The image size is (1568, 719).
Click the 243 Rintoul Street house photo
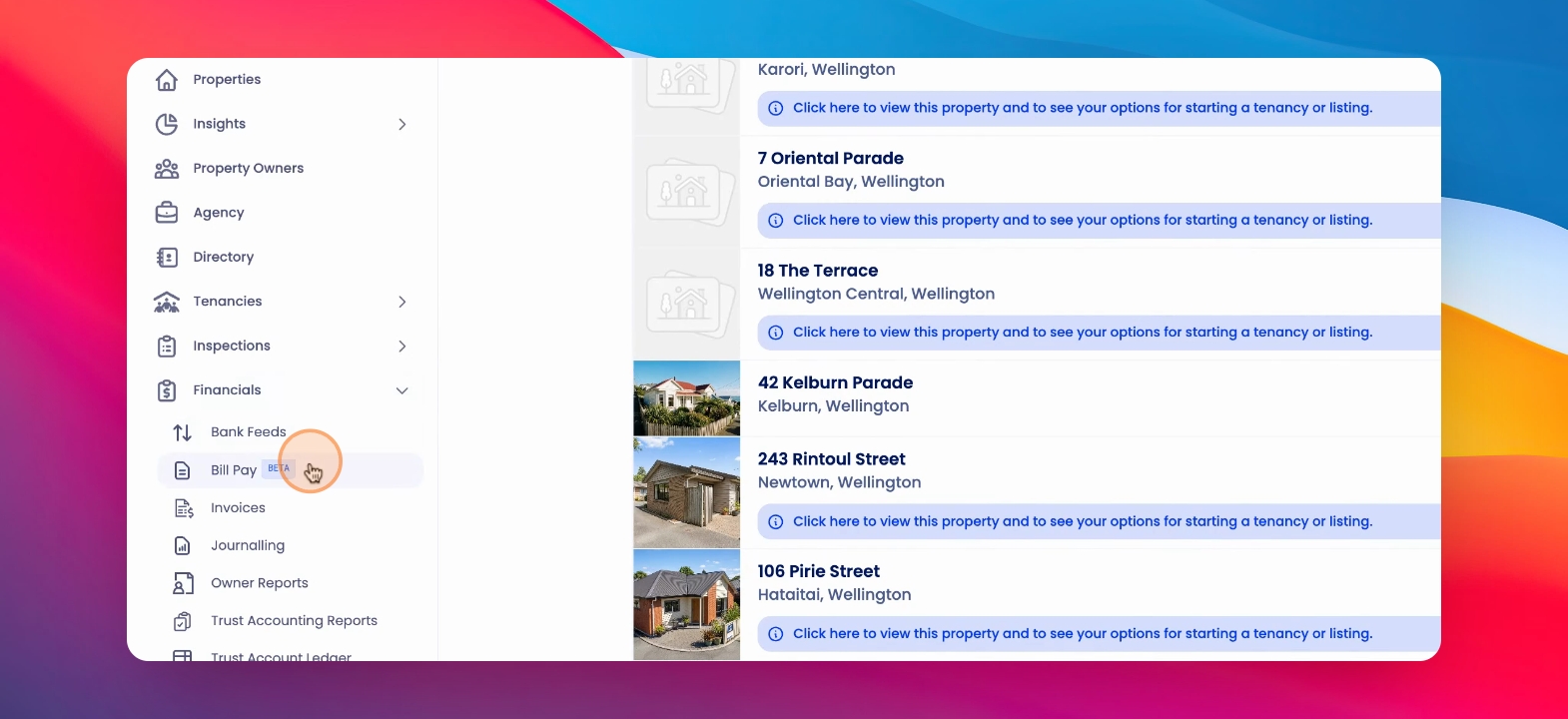coord(687,492)
